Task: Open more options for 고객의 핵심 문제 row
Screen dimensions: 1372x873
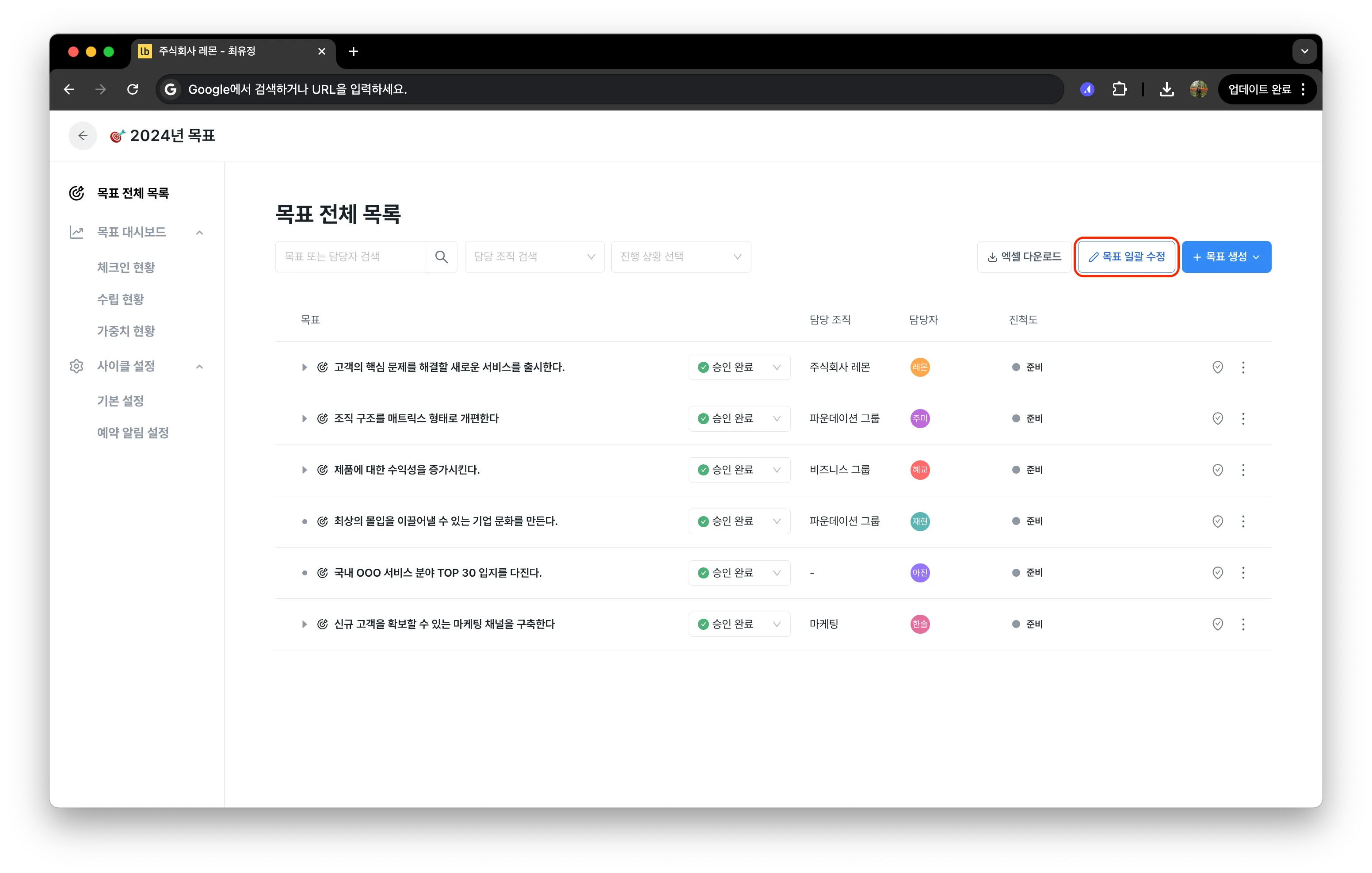Action: click(1243, 367)
